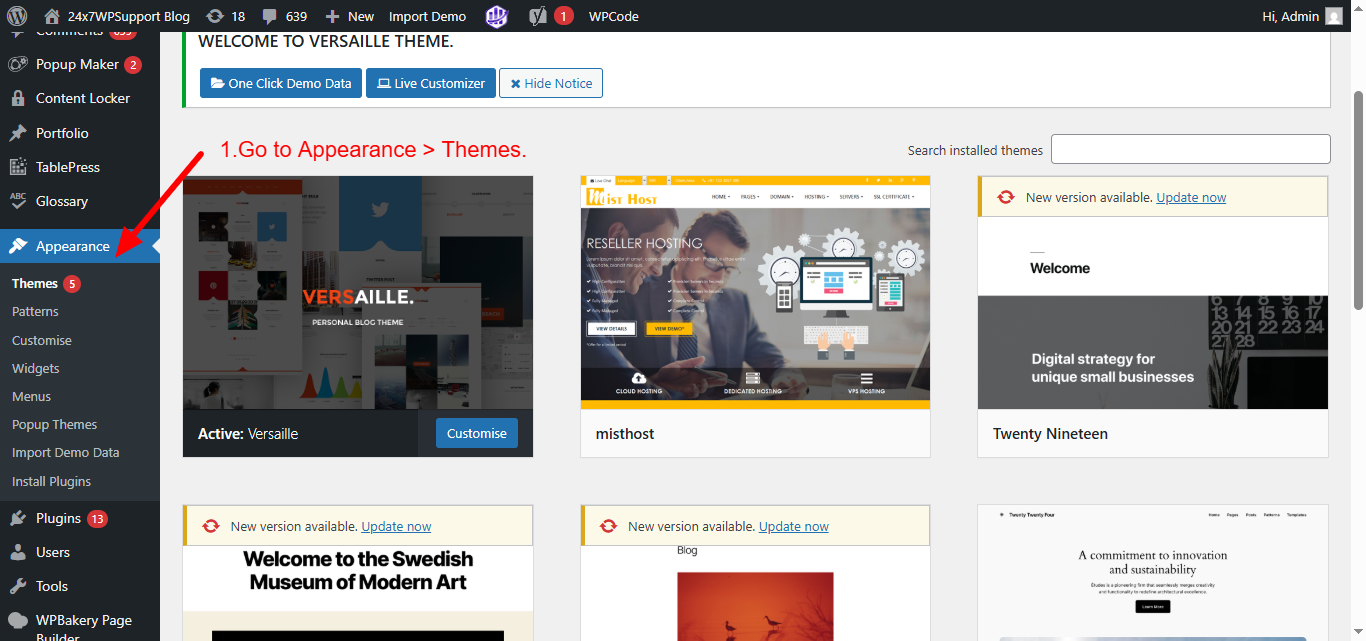Click the plus New content item
The image size is (1366, 641).
click(350, 16)
